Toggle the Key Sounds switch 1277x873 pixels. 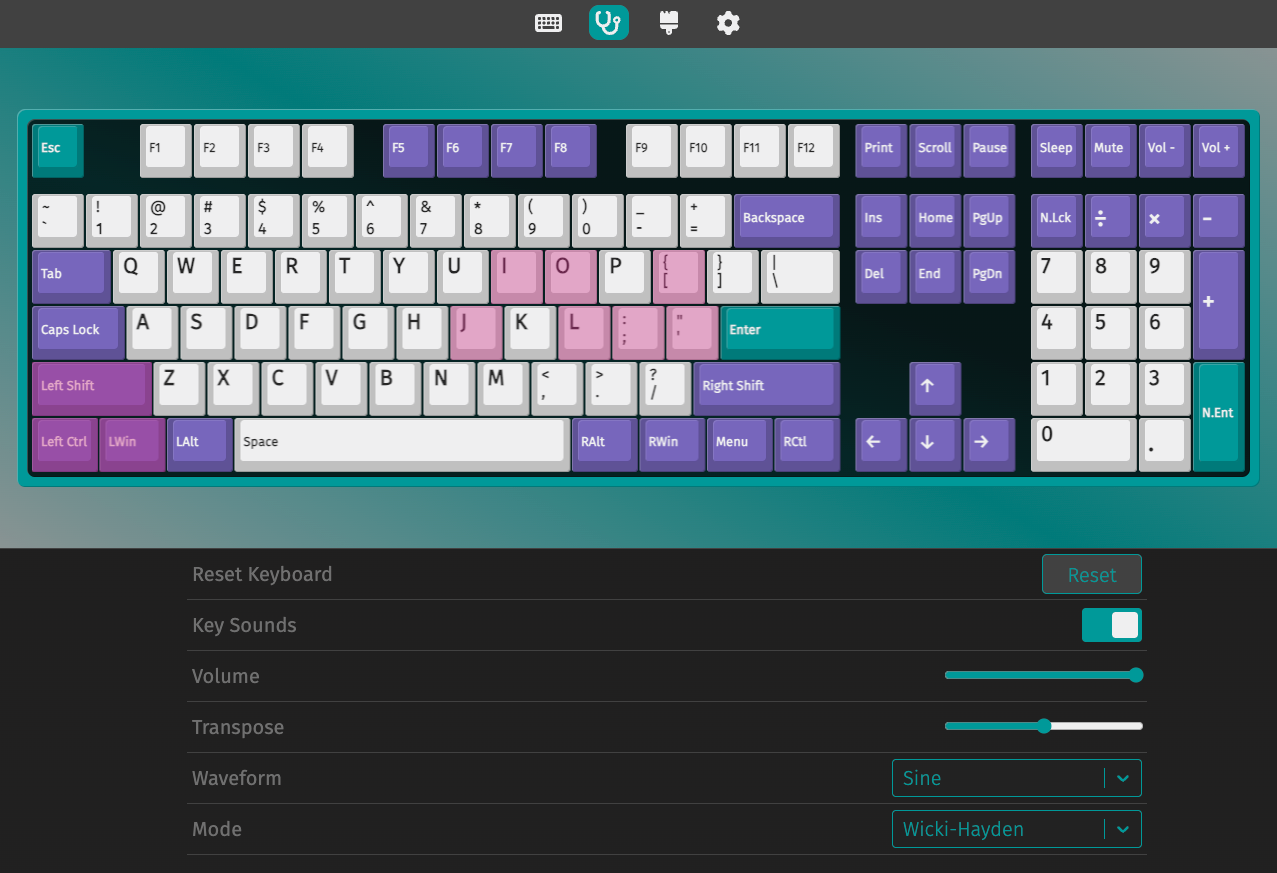[x=1111, y=625]
